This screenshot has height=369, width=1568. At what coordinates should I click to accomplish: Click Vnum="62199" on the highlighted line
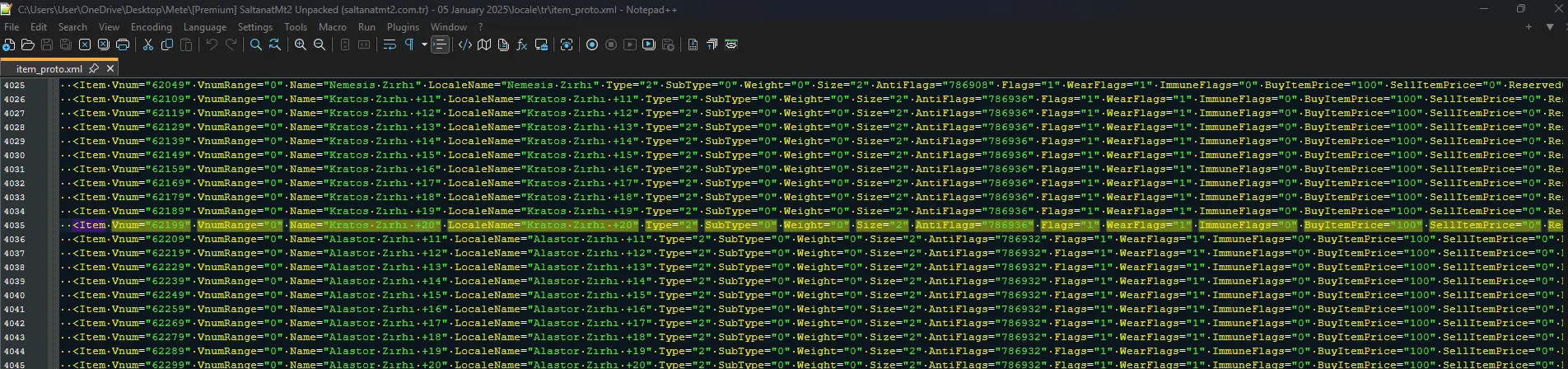pyautogui.click(x=152, y=225)
